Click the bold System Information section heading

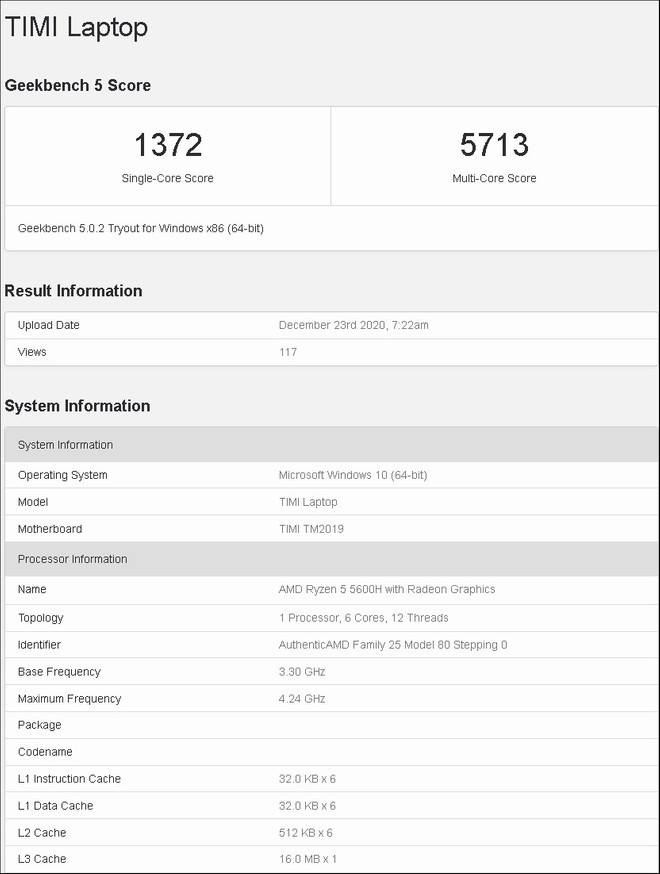pos(77,405)
